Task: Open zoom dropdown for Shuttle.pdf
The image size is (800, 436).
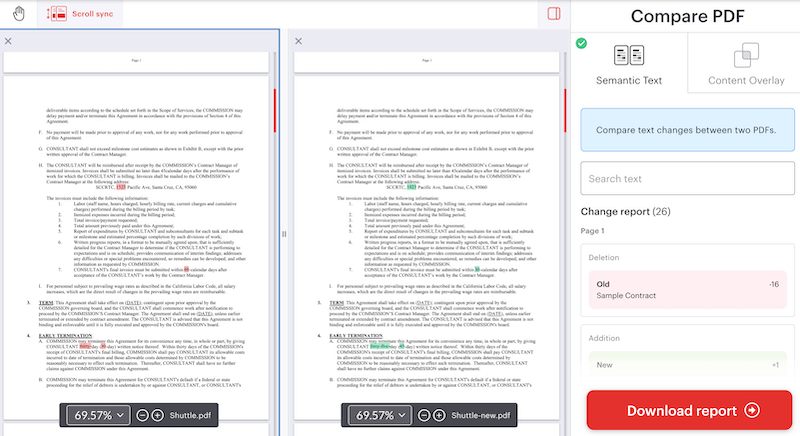Action: [98, 415]
